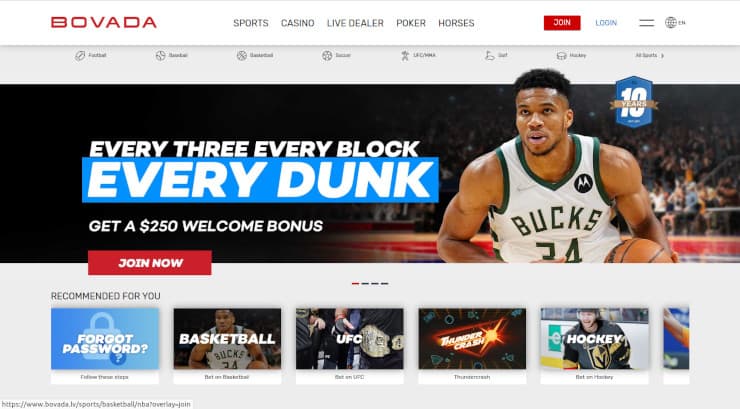Click the 'Bet on Basketball' caption
This screenshot has height=409, width=740.
pos(227,377)
